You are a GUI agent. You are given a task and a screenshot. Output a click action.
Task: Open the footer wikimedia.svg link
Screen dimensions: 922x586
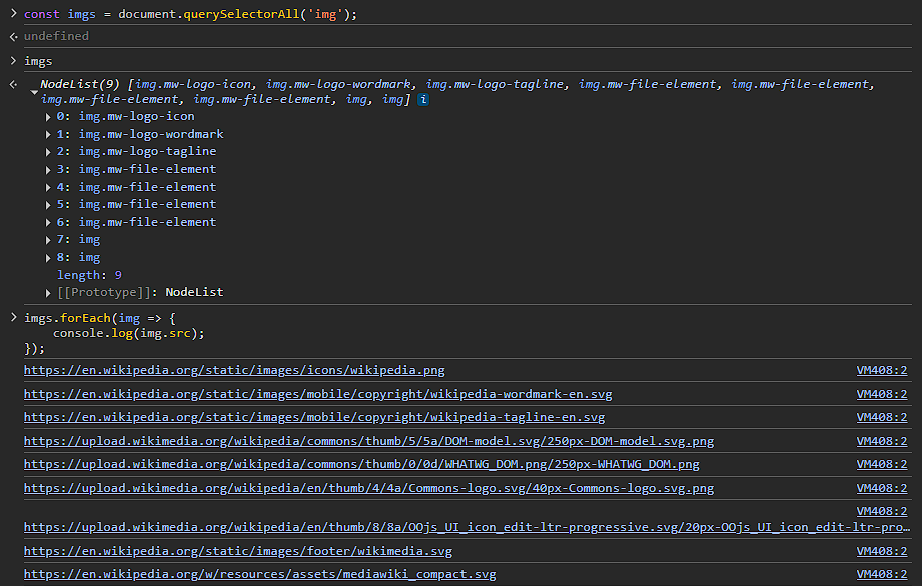[237, 550]
